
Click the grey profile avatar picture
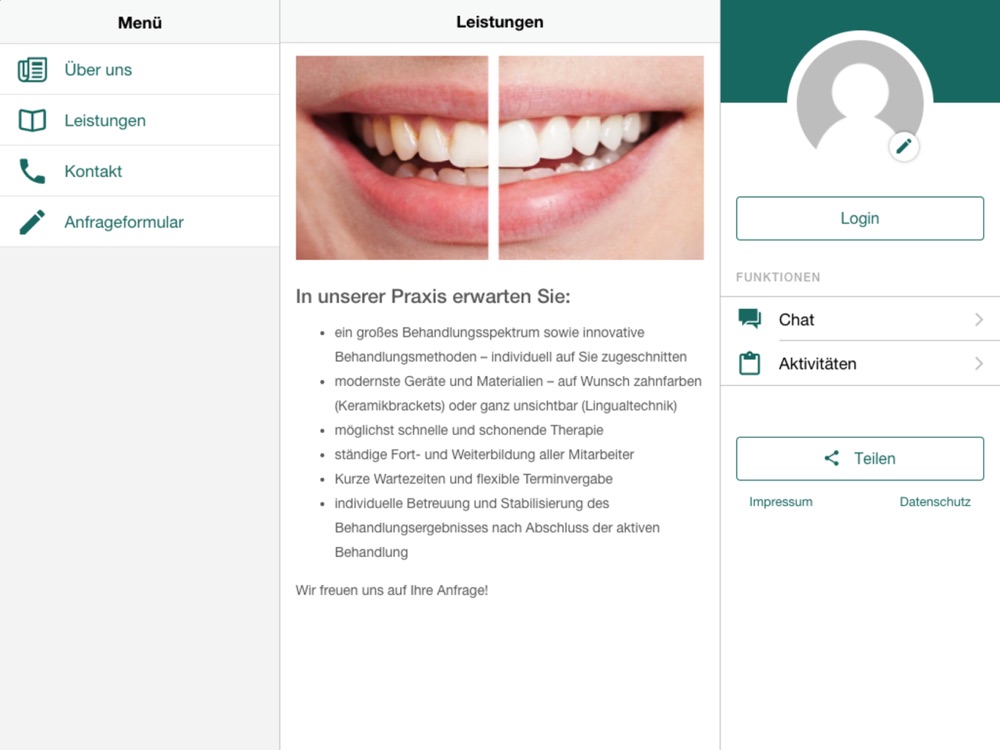pos(860,102)
